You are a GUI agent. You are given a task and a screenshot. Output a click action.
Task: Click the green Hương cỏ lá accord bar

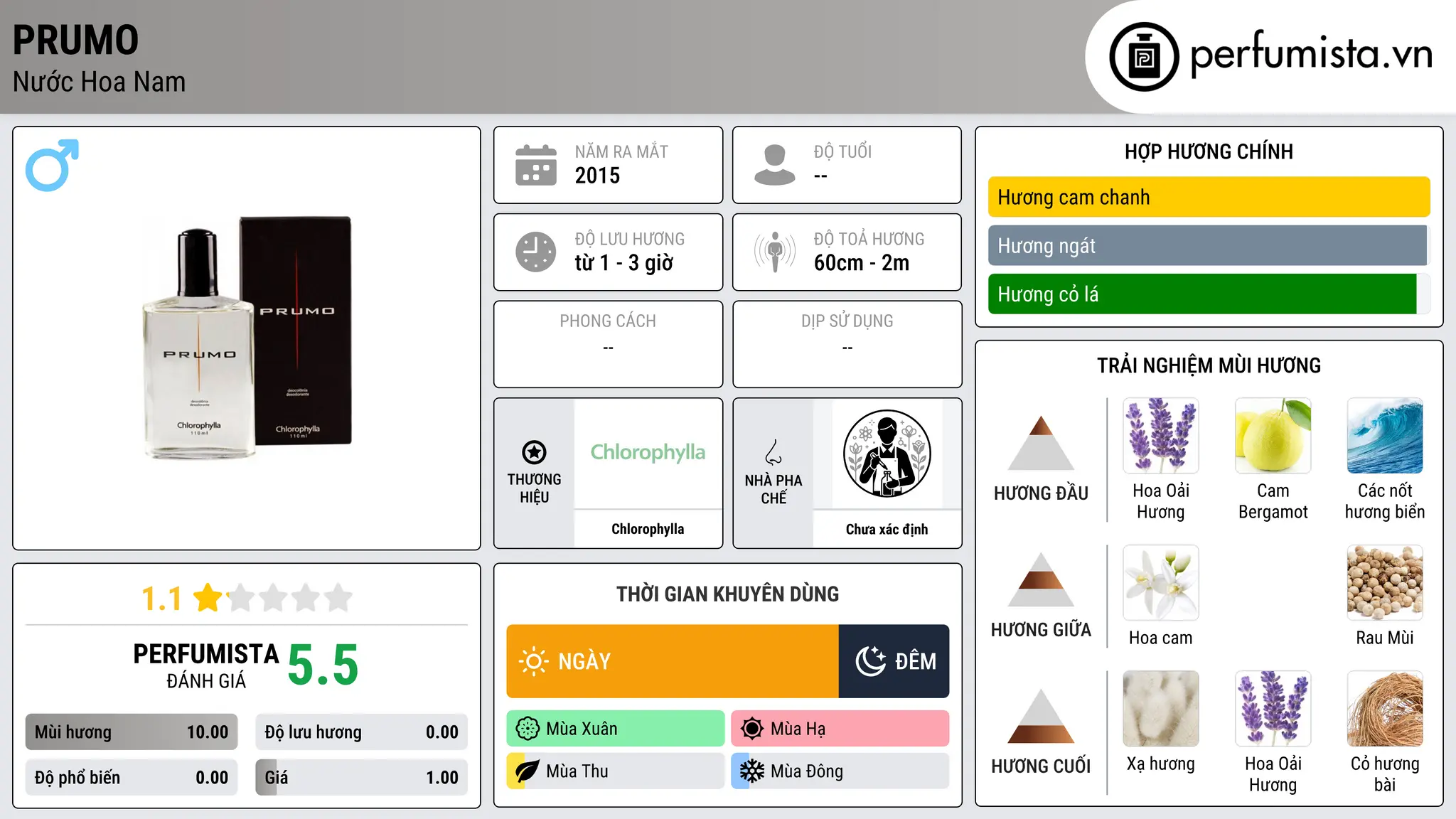point(1209,294)
